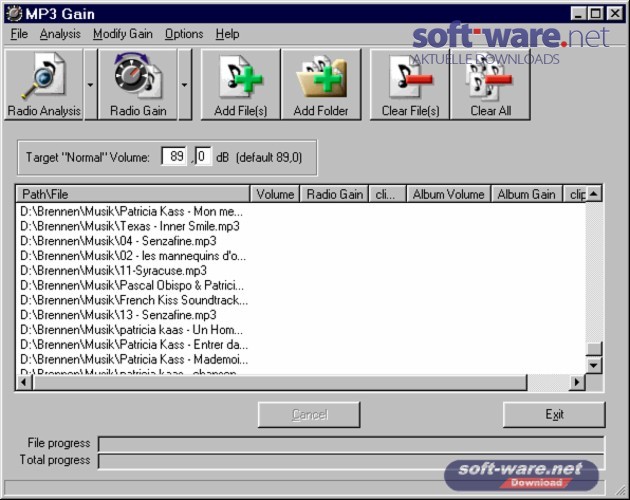Click the truncated 'cli...' column header
The width and height of the screenshot is (630, 500).
(387, 194)
